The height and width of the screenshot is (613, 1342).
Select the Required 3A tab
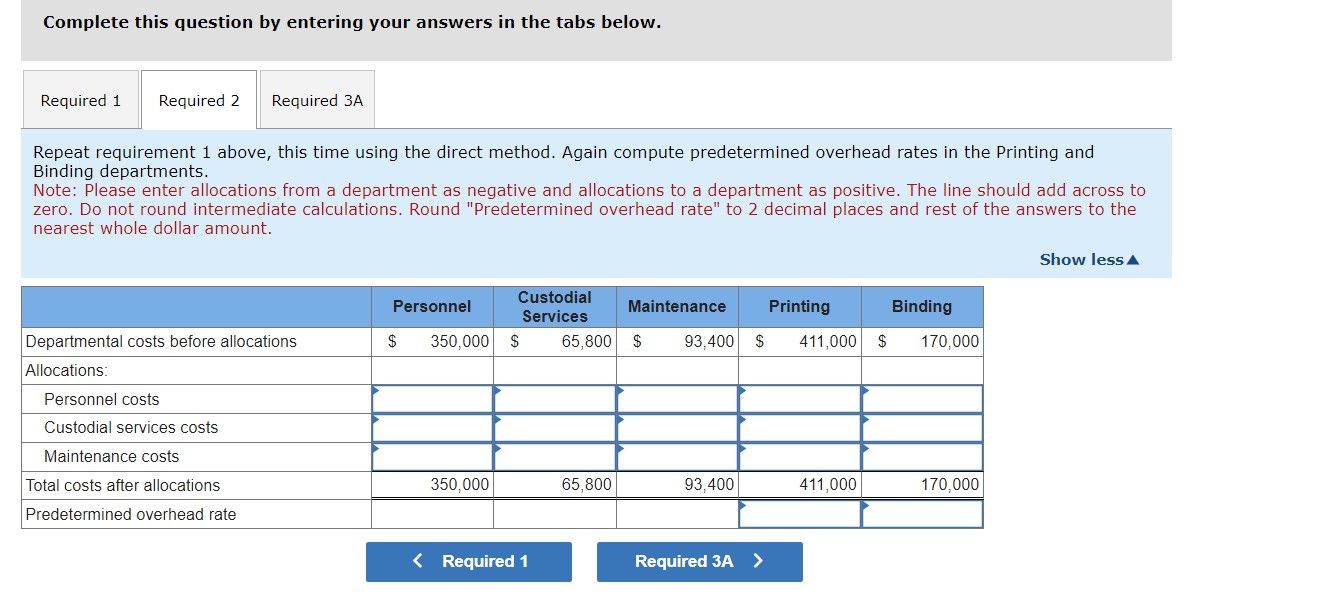point(316,100)
